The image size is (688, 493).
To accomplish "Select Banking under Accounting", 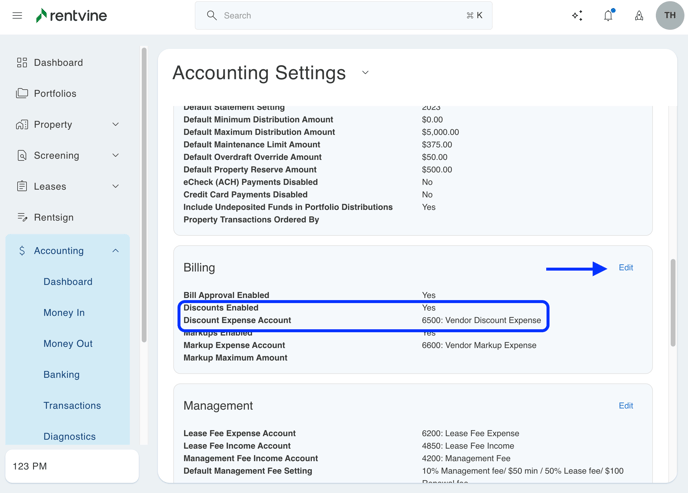I will click(61, 375).
